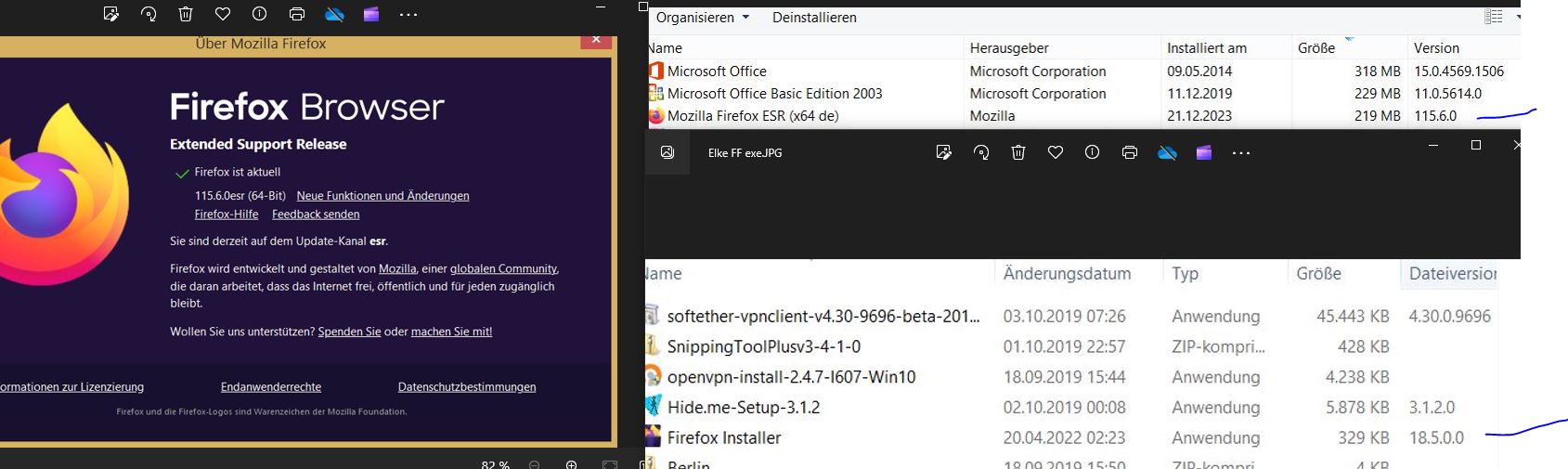The image size is (1568, 469).
Task: Favorite the Elke FF exe.JPG picture
Action: [1056, 152]
